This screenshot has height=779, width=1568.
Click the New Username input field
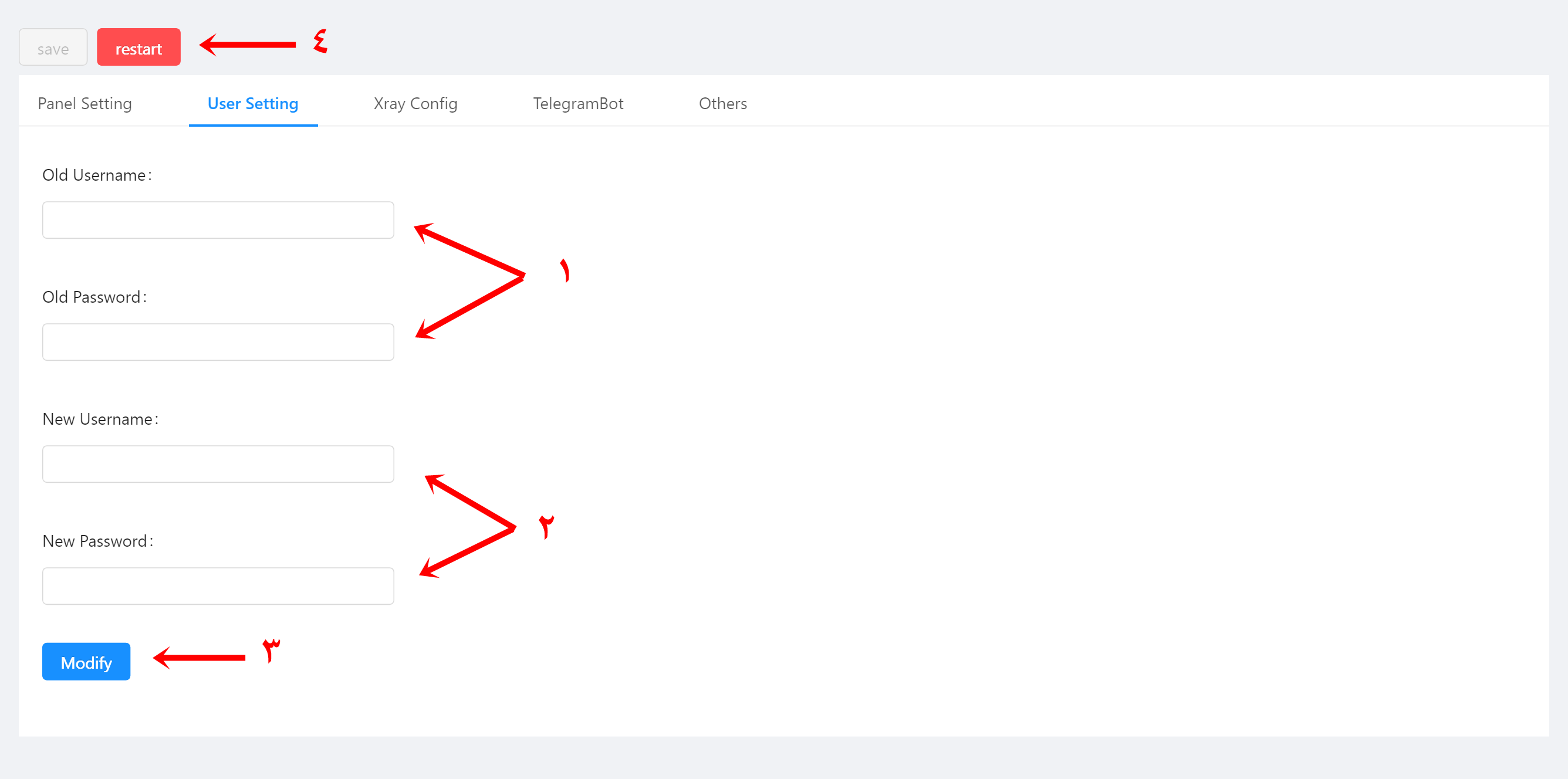click(218, 463)
